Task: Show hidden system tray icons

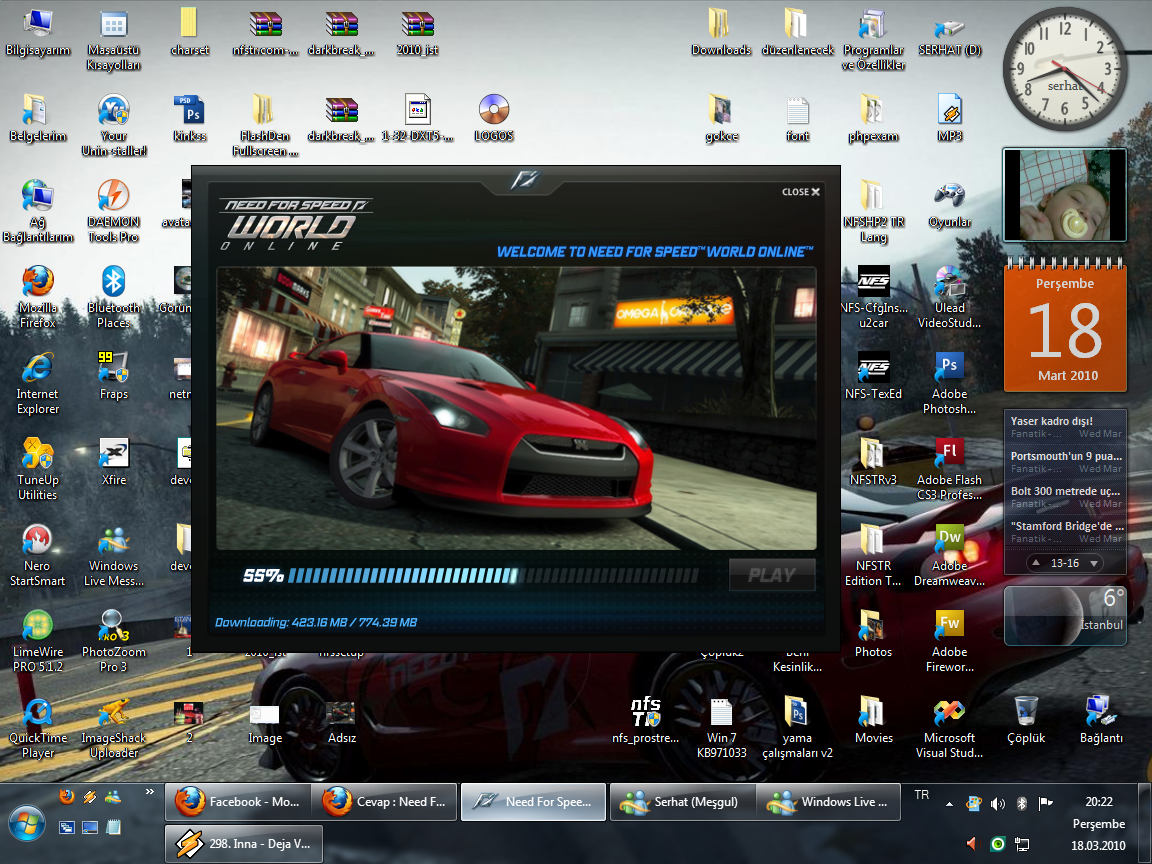Action: click(x=949, y=804)
